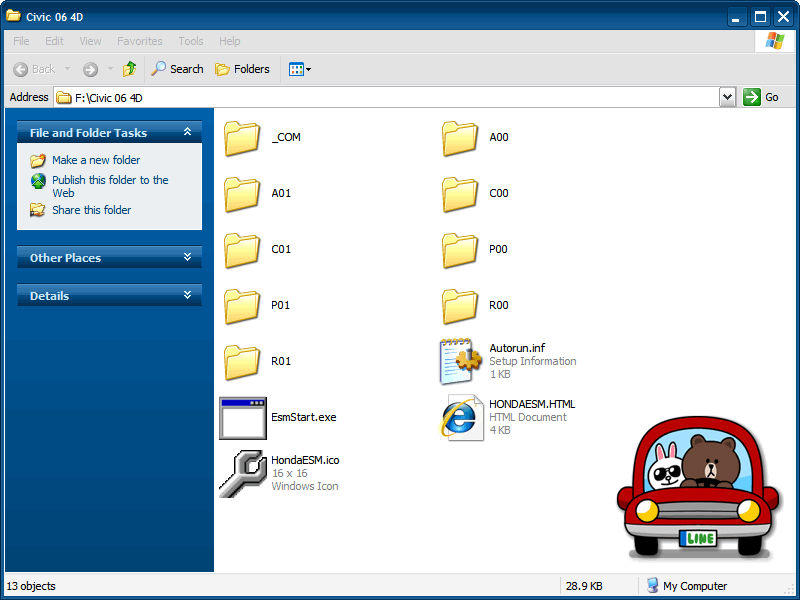Click the folder icon in the title bar

pos(13,16)
